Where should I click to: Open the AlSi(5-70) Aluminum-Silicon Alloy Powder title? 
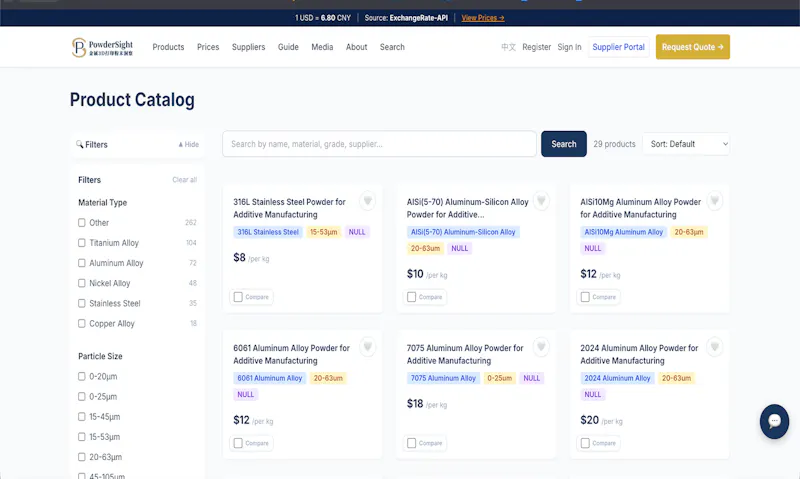pyautogui.click(x=467, y=208)
